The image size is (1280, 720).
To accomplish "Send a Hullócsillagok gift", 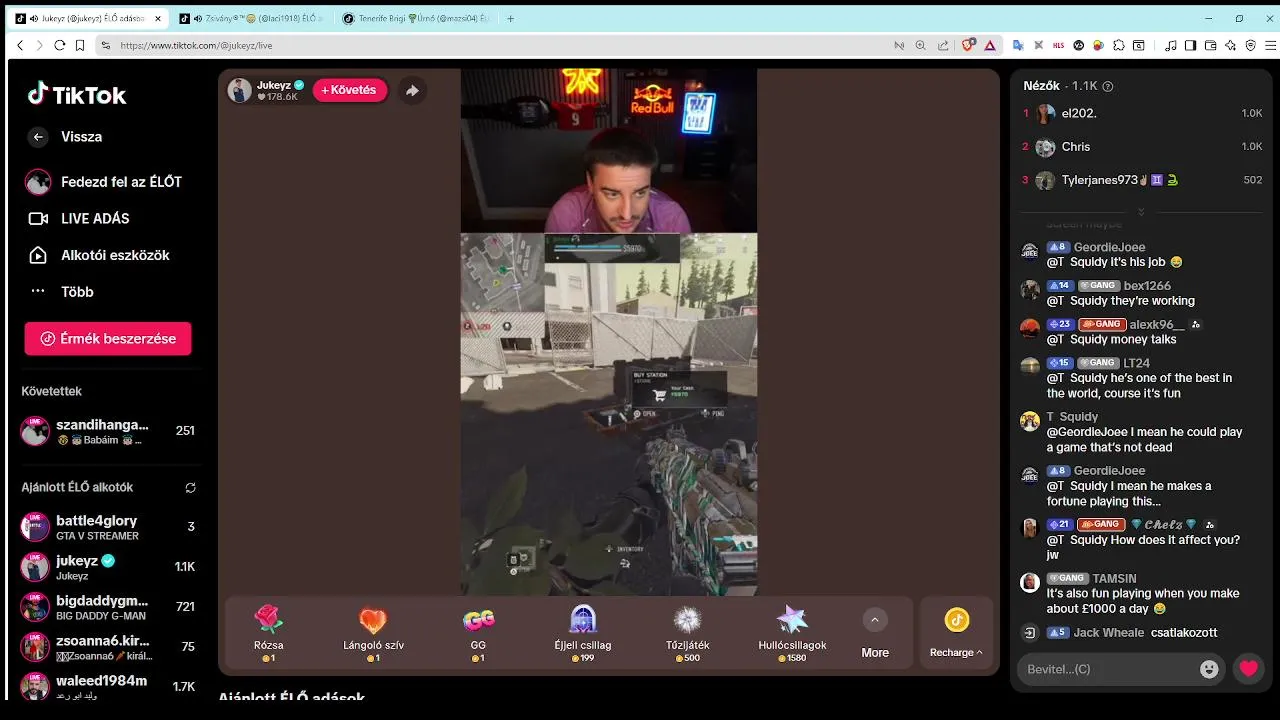I will tap(792, 634).
